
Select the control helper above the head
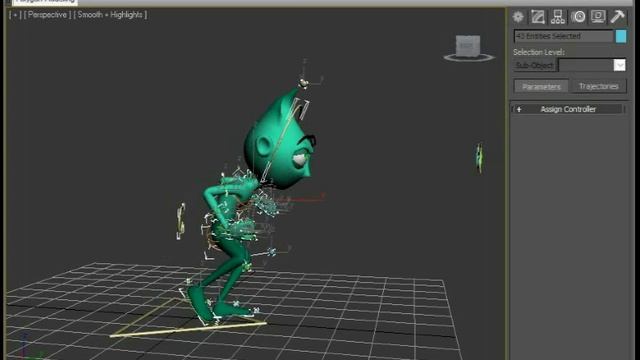[303, 83]
